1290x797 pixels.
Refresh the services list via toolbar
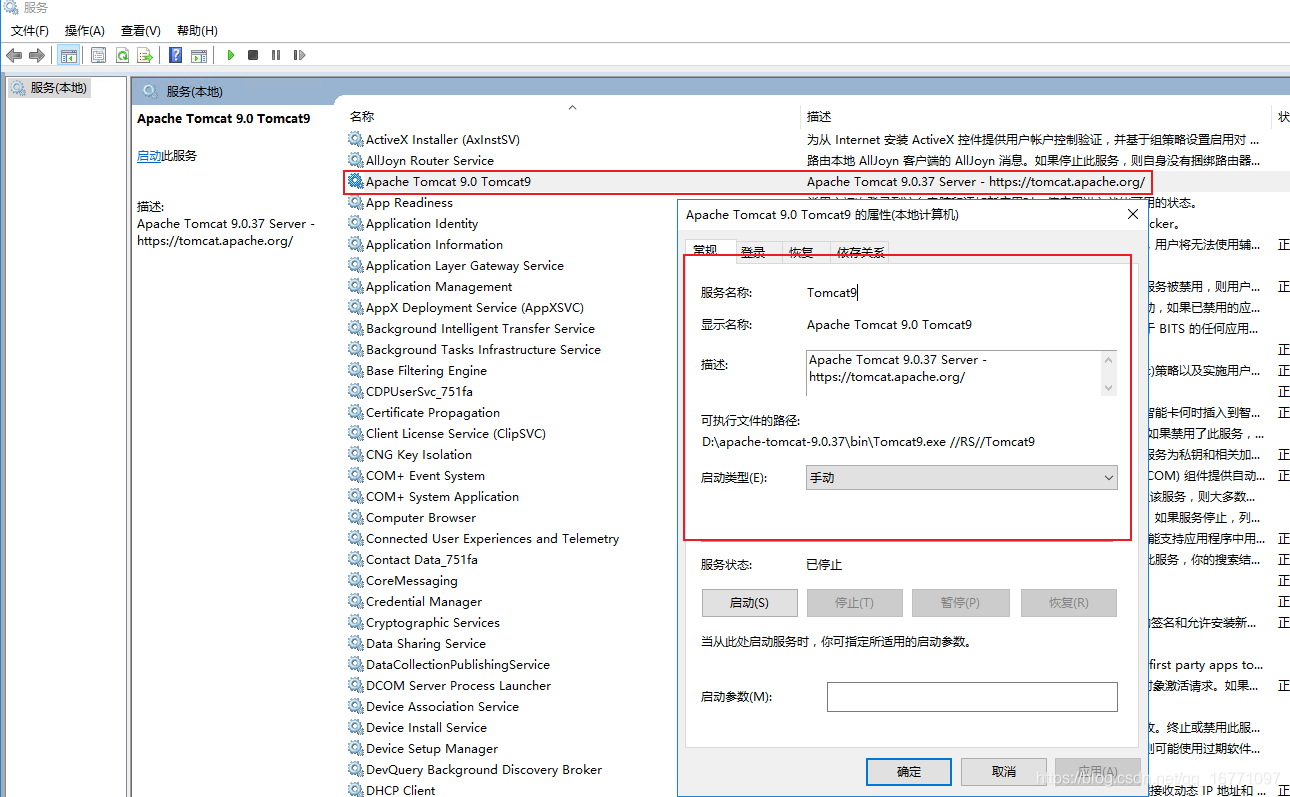click(122, 56)
